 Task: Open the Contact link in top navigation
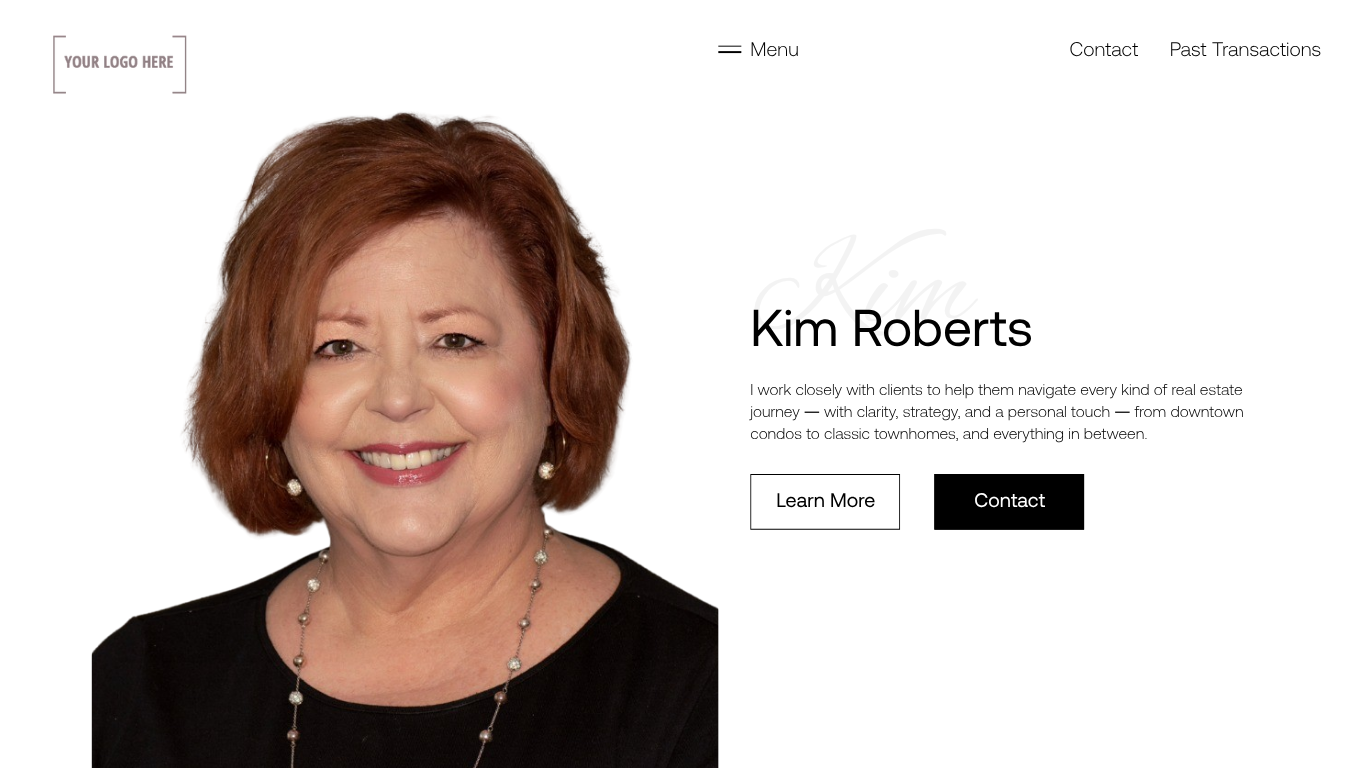(x=1103, y=49)
